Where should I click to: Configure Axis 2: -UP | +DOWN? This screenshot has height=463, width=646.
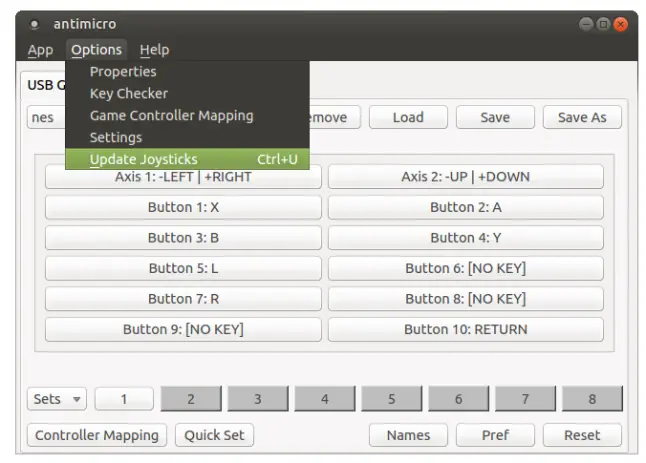466,177
